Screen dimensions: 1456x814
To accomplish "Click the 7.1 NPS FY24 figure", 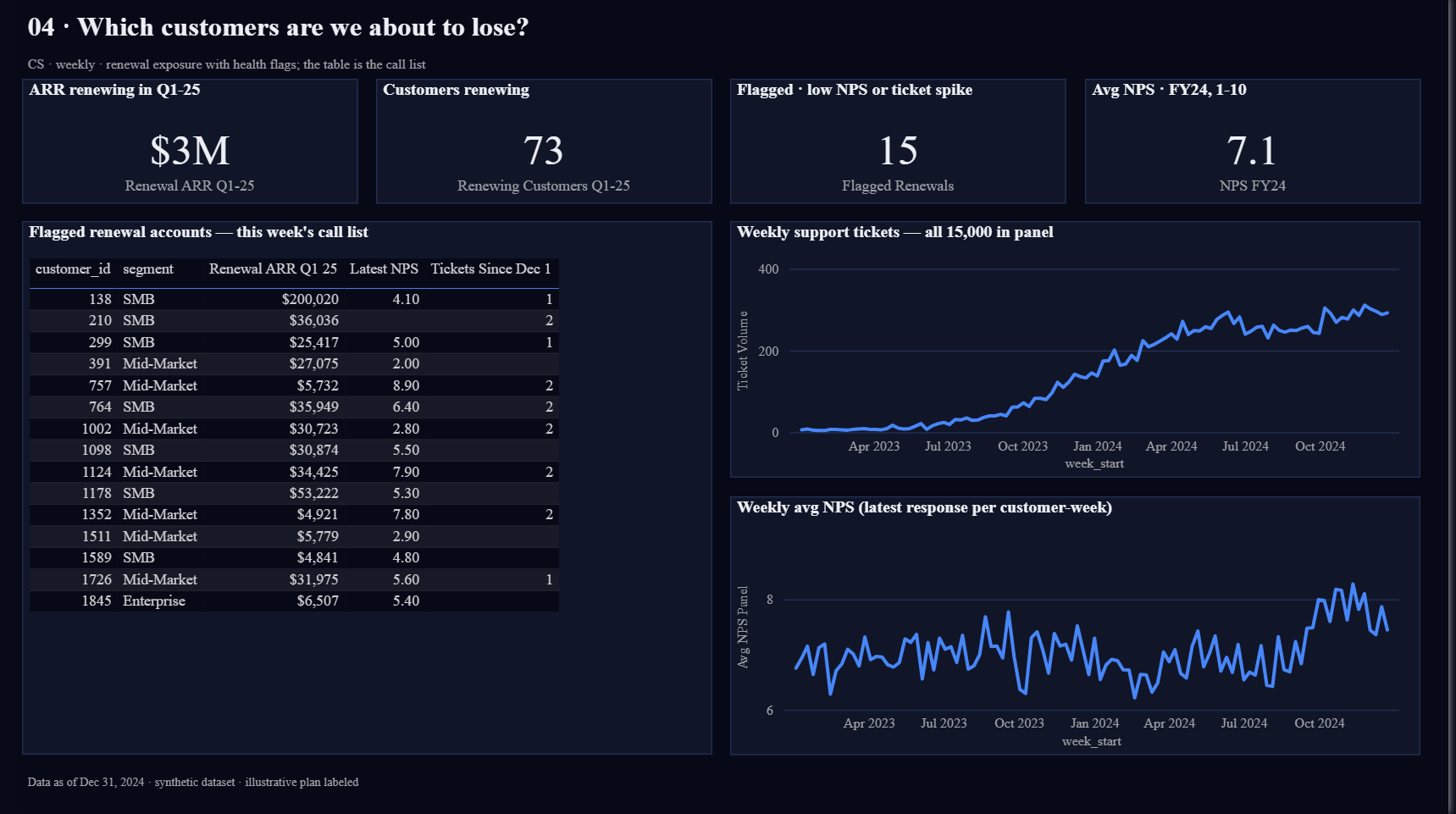I will [x=1252, y=151].
